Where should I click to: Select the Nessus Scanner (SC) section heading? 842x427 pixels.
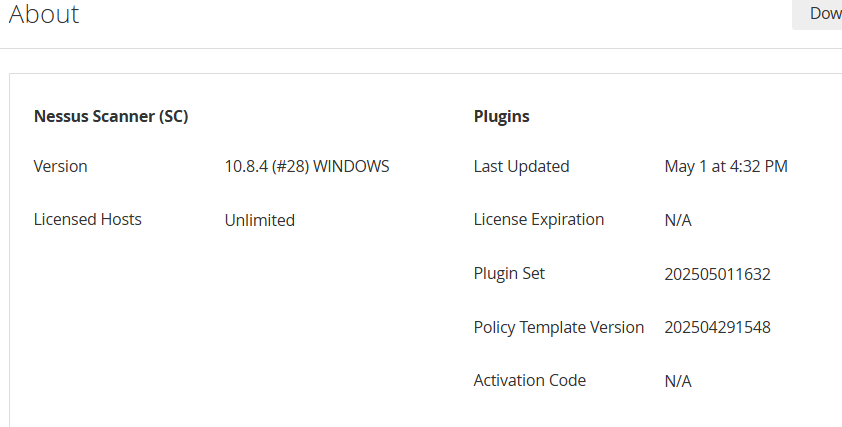[111, 116]
